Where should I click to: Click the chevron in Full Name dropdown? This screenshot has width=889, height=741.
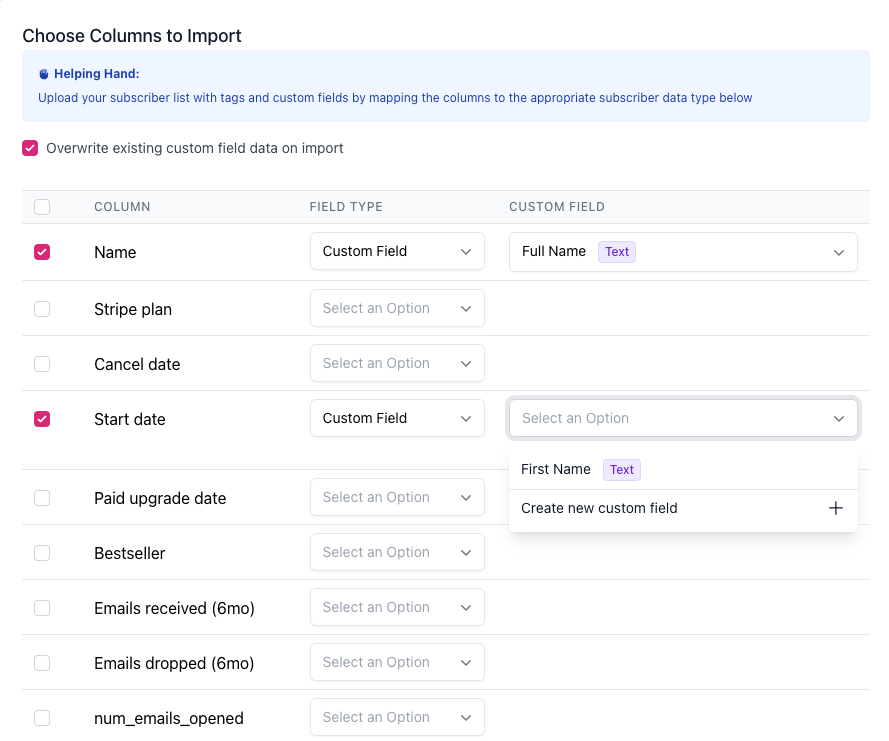tap(838, 252)
